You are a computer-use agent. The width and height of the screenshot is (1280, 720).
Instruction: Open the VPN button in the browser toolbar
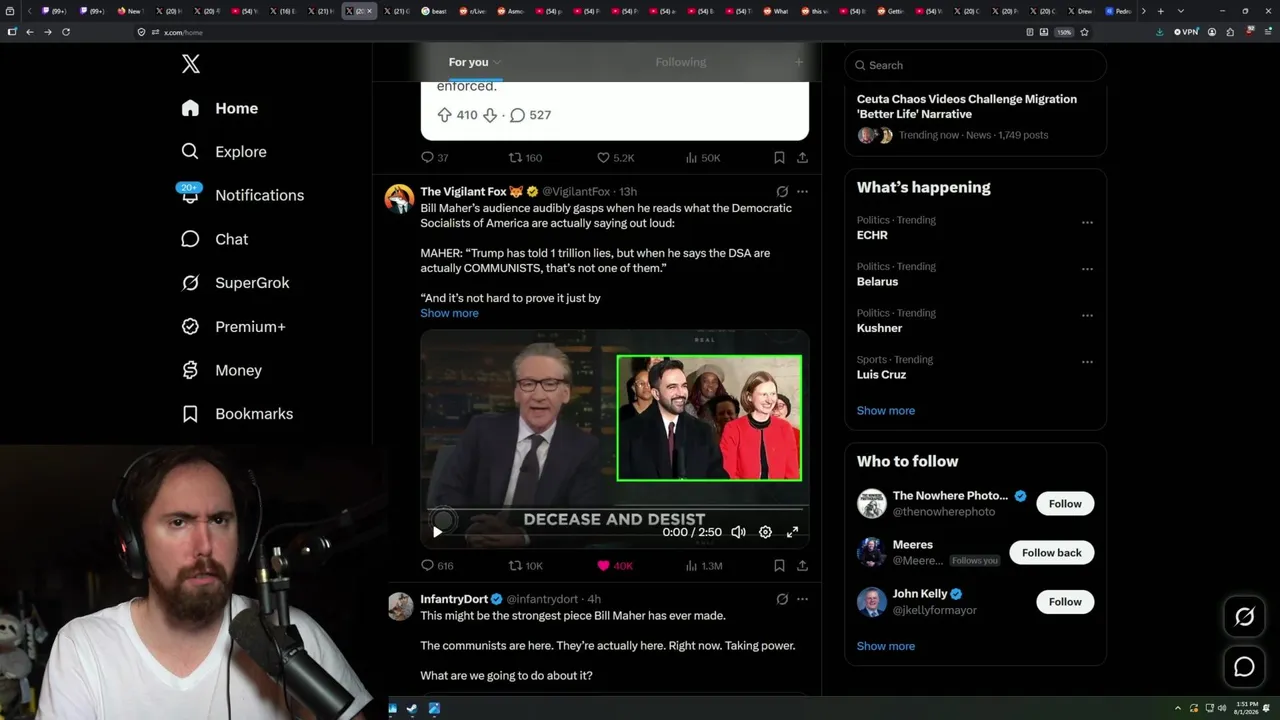[1186, 32]
